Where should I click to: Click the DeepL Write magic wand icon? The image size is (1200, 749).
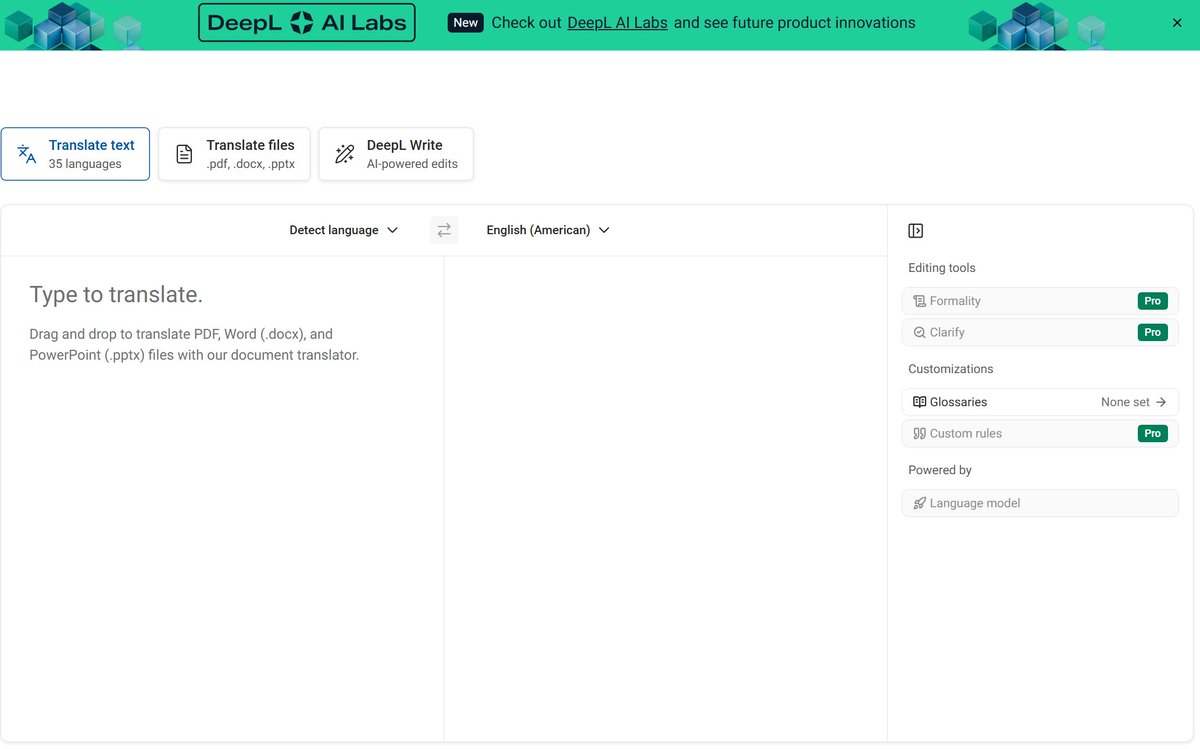point(345,154)
